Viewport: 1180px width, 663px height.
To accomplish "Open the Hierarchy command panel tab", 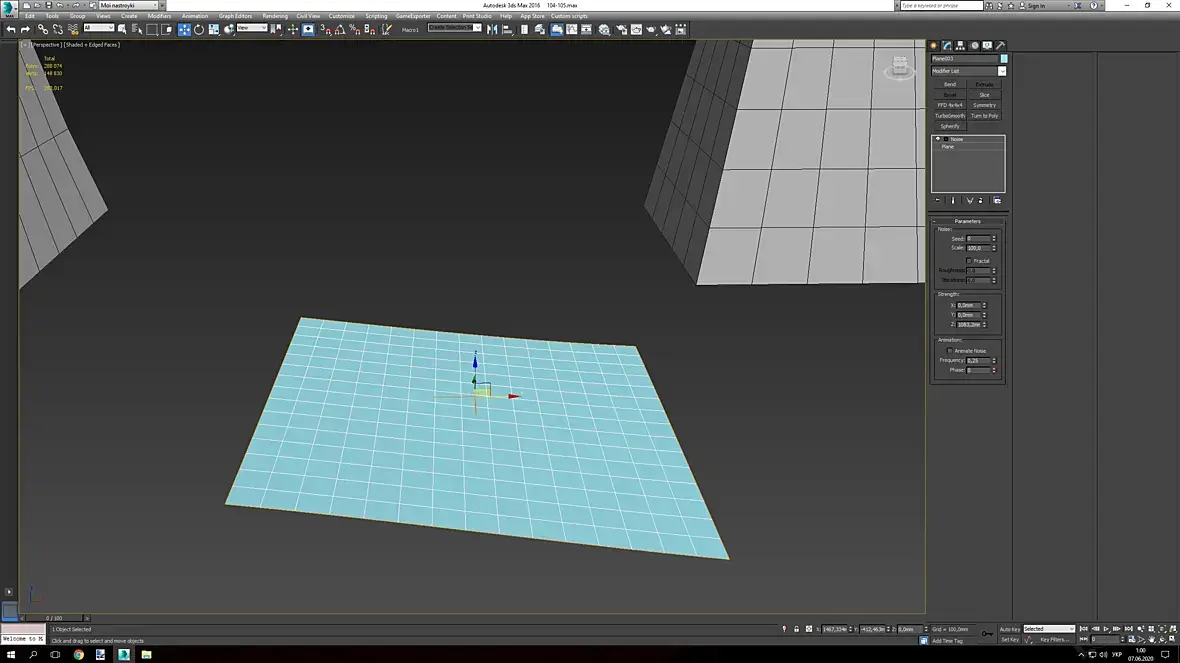I will 960,45.
